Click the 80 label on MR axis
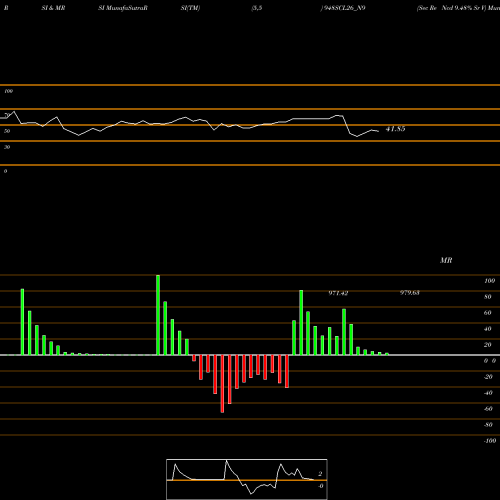Screen dimensions: 500x500 pyautogui.click(x=487, y=297)
